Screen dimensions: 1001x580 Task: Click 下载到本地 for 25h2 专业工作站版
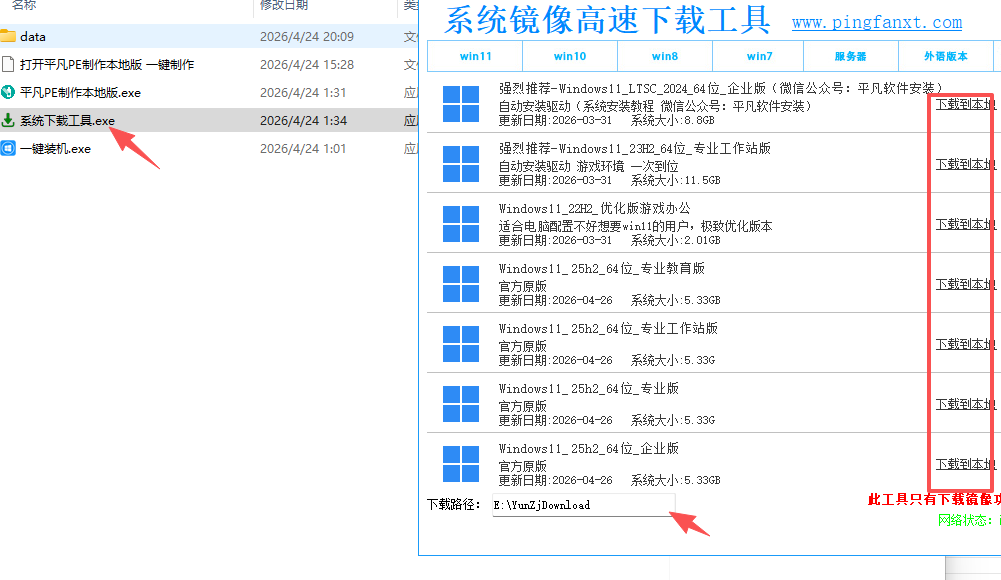[x=965, y=344]
